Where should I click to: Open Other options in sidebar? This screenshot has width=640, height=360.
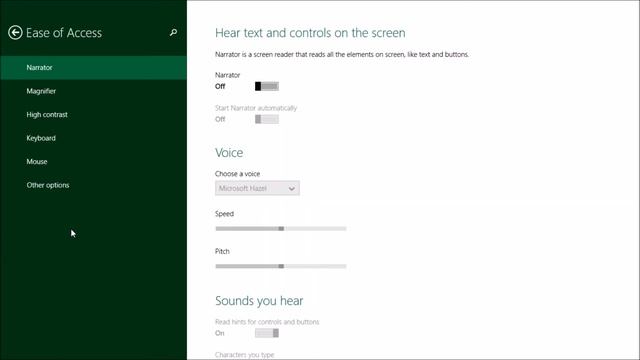(x=93, y=185)
